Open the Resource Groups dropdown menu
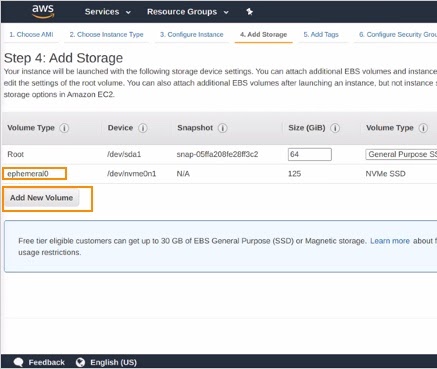437x369 pixels. point(188,12)
